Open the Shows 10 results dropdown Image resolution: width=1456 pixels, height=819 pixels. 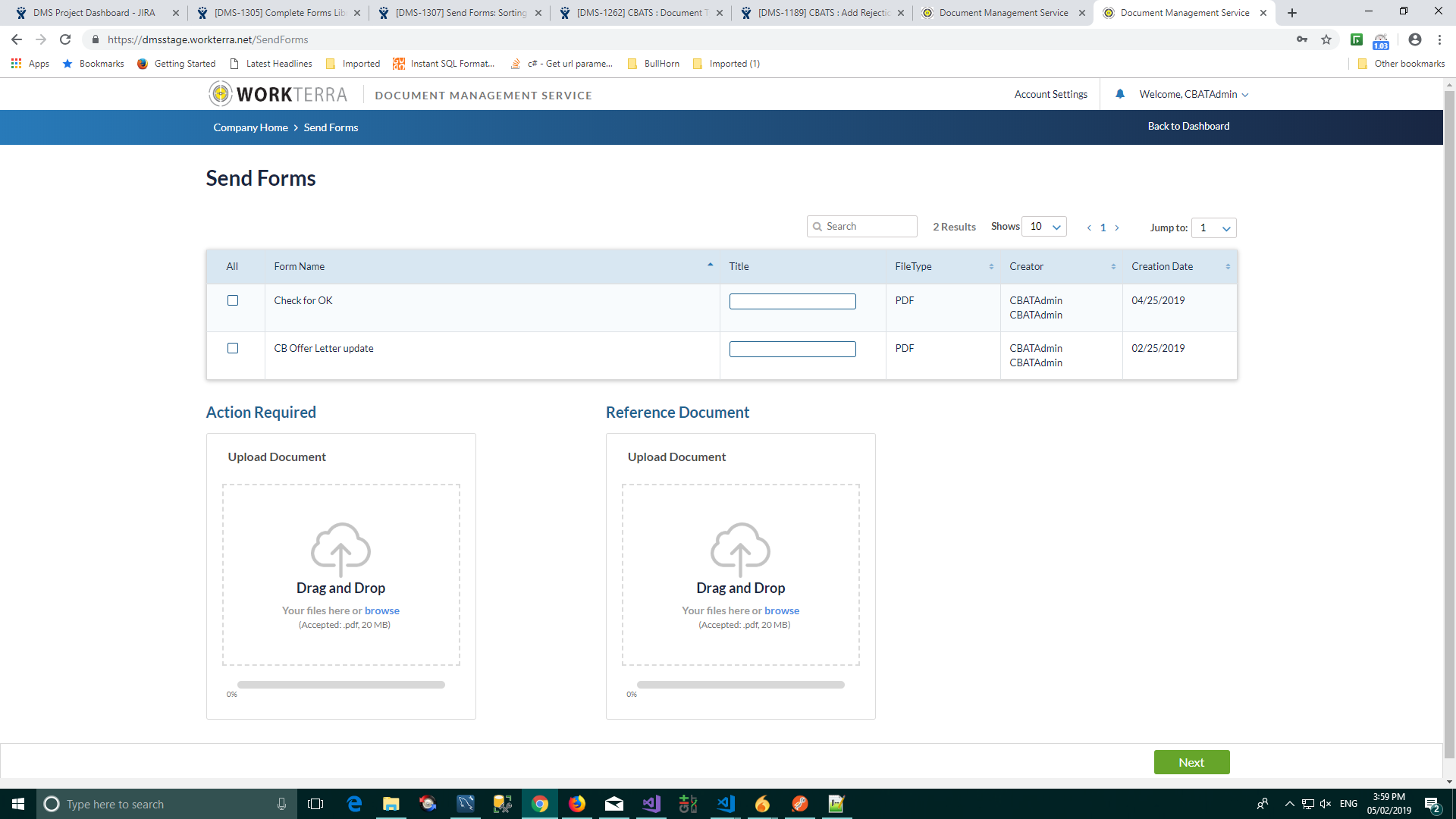[x=1044, y=227]
